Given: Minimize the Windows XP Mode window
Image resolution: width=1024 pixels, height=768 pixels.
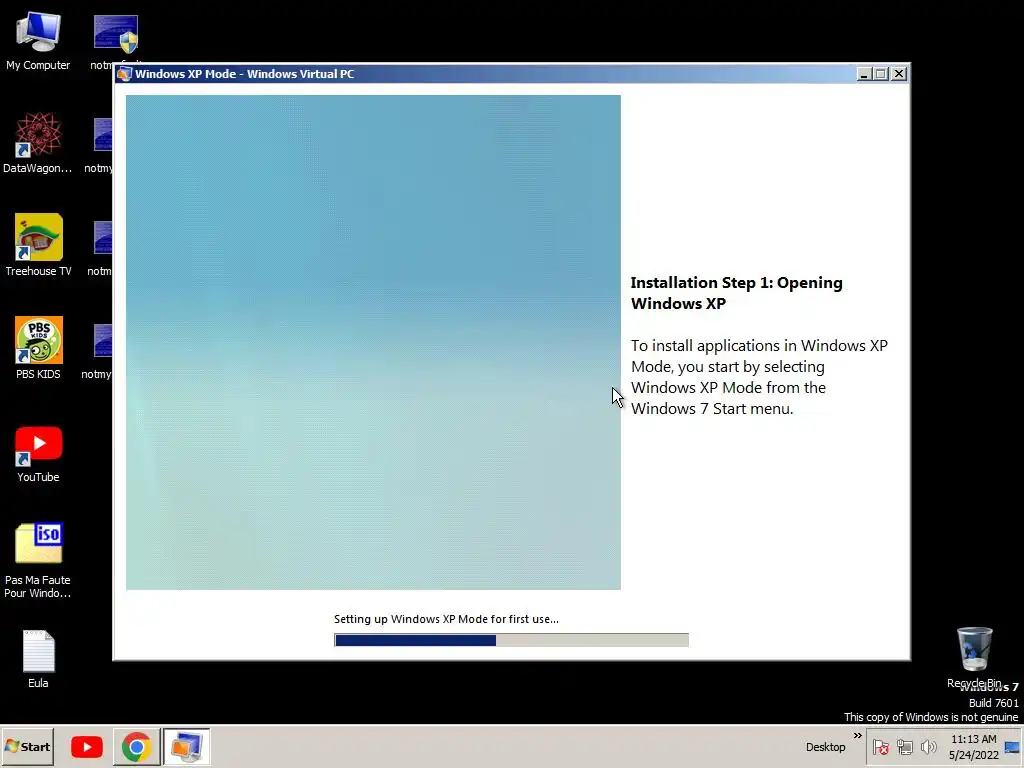Looking at the screenshot, I should [864, 74].
